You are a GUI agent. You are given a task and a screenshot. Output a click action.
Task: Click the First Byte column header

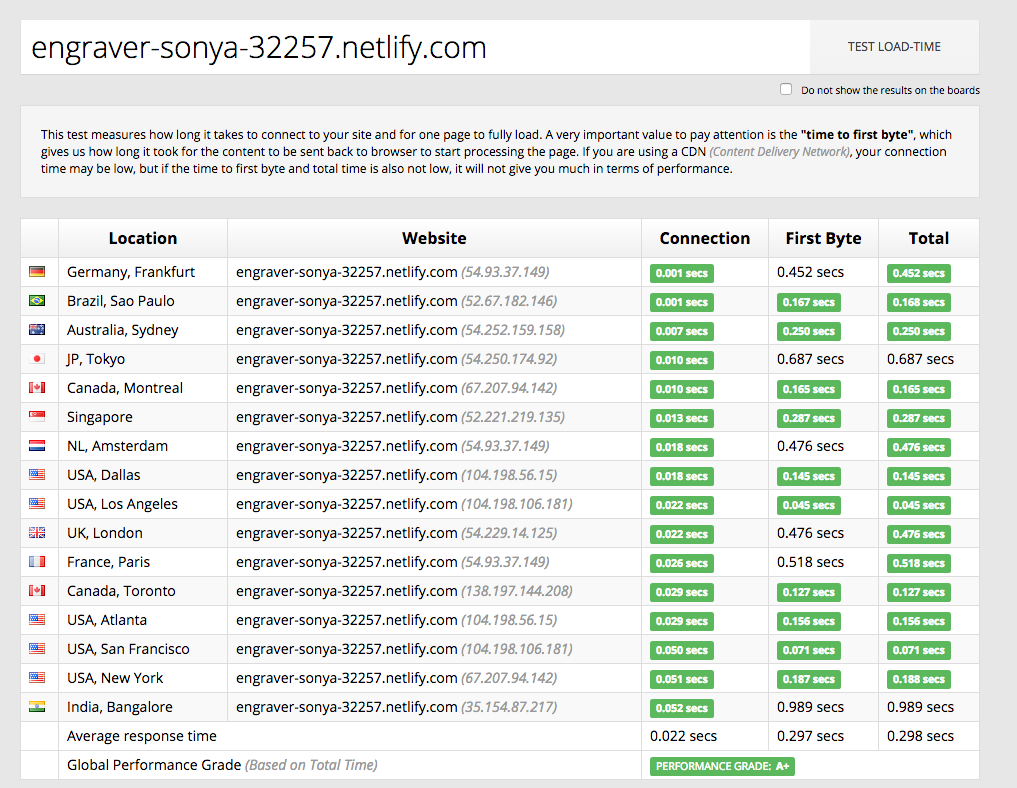823,238
